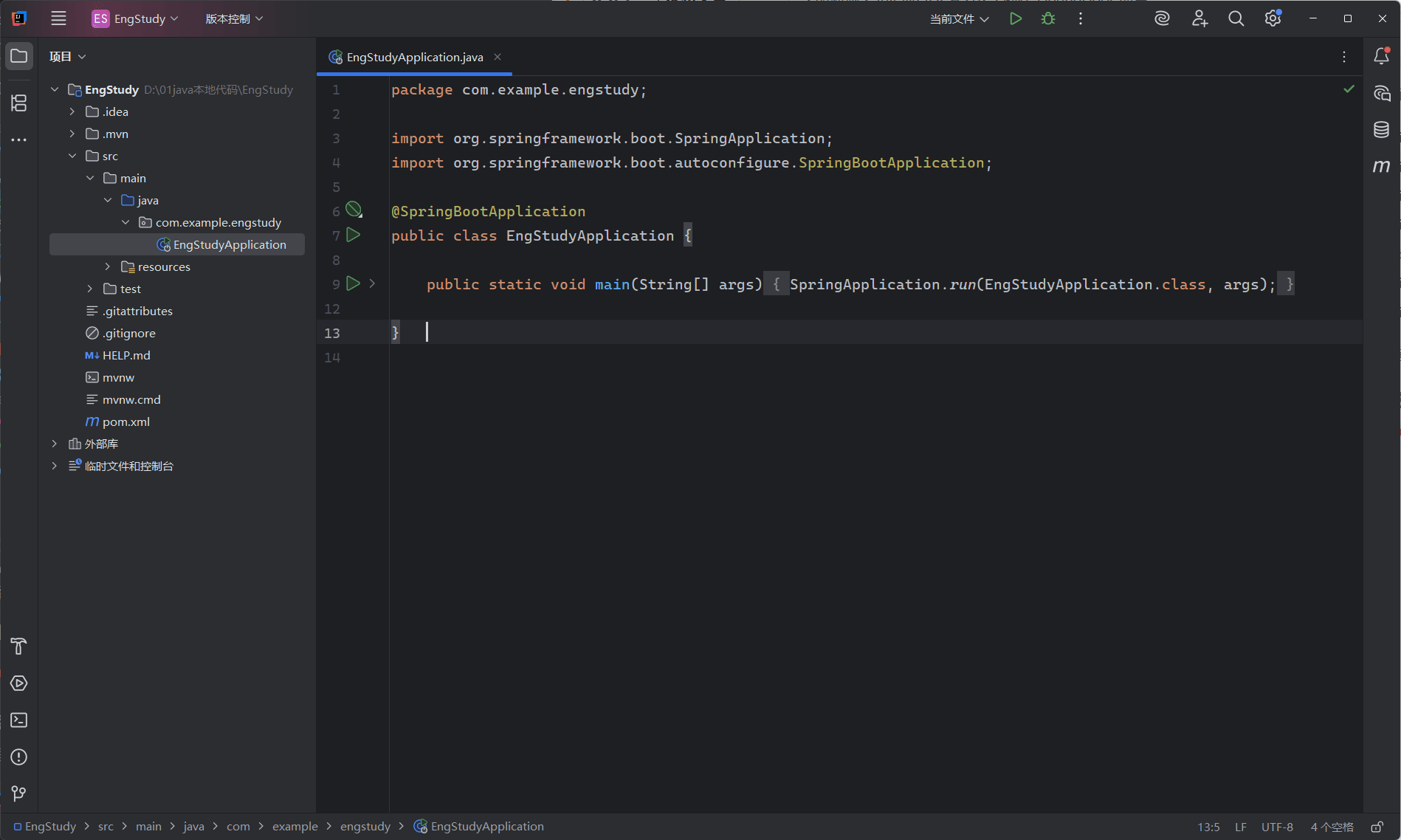This screenshot has height=840, width=1401.
Task: Open the 版本控制 version control dropdown
Action: pyautogui.click(x=234, y=18)
